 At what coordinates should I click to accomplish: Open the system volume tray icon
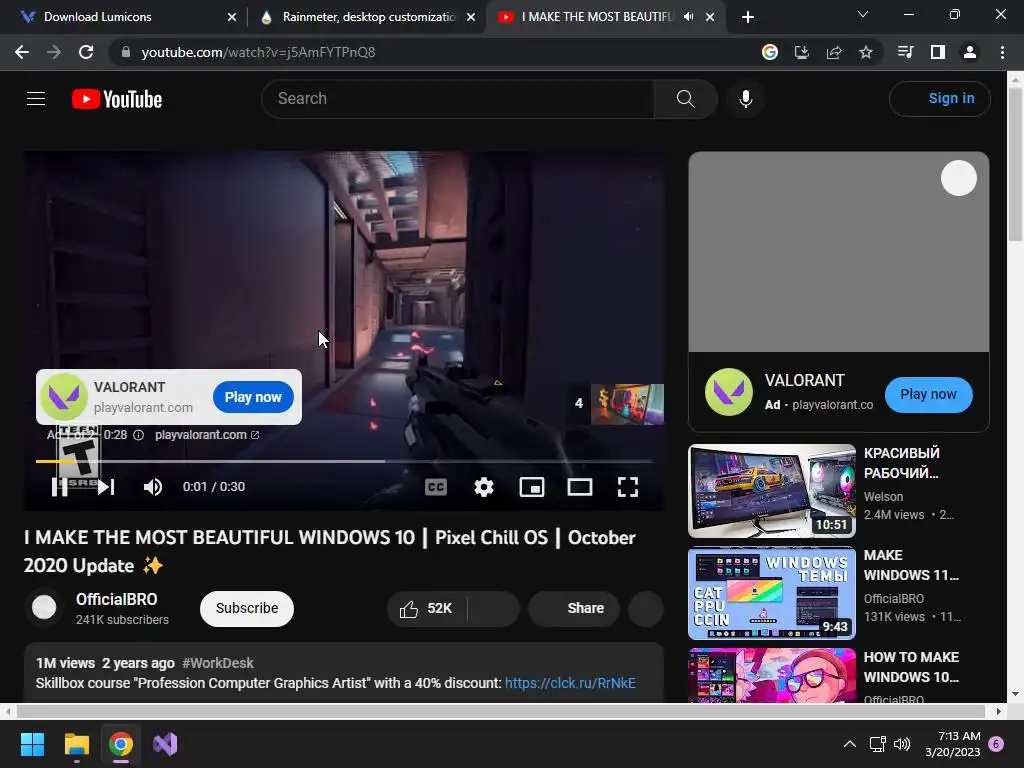(902, 744)
